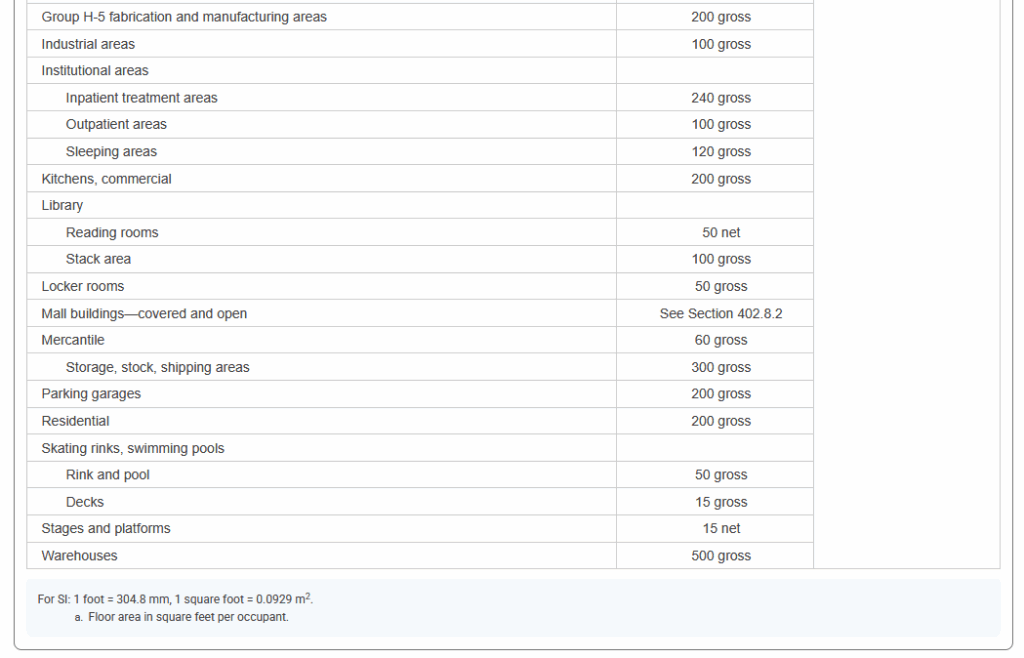Click the "Storage, stock, shipping areas" entry

[157, 368]
